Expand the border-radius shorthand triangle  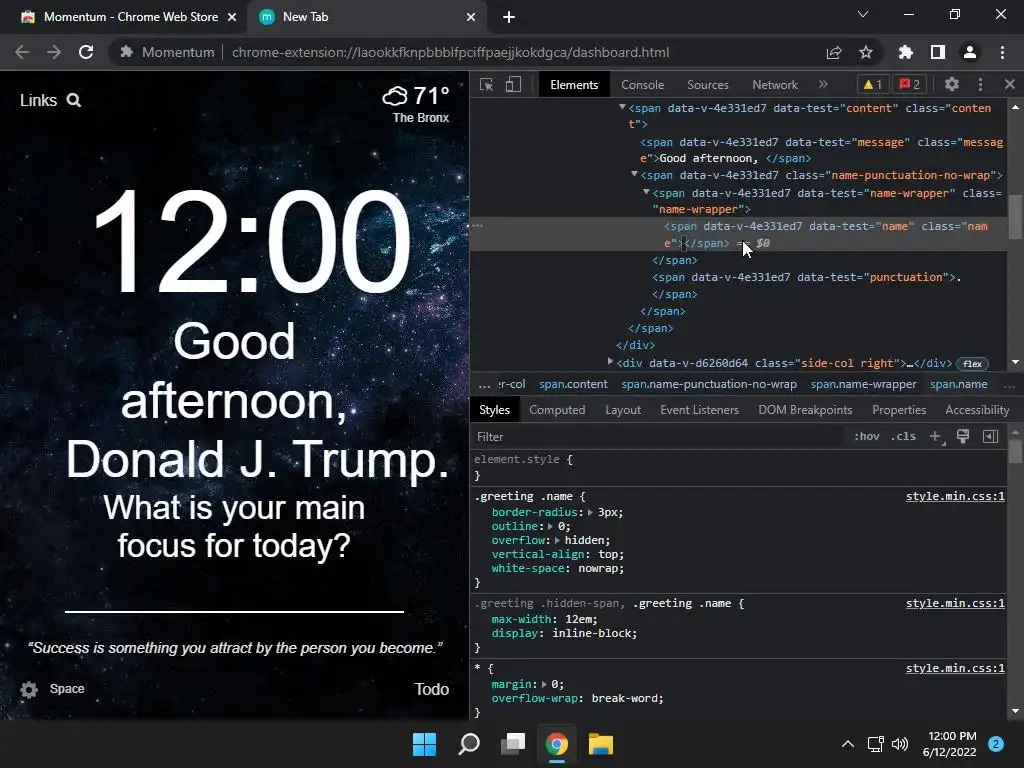(x=590, y=513)
